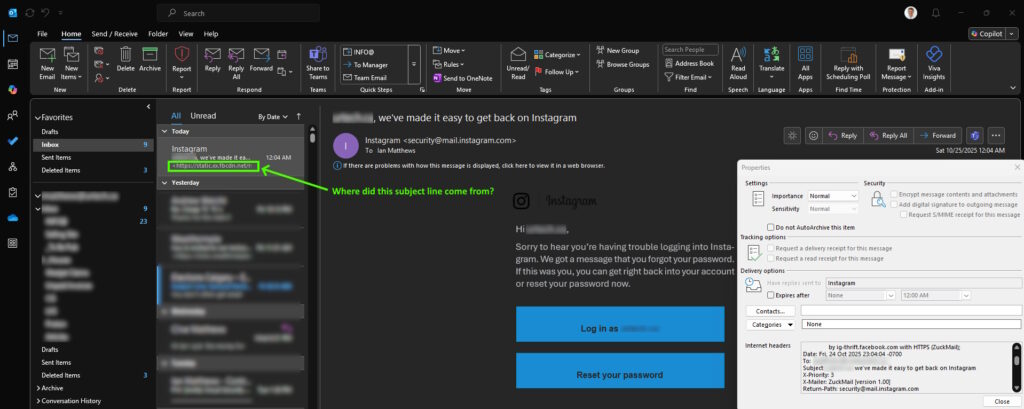
Task: Open the more actions ellipsis in message header
Action: pos(995,135)
